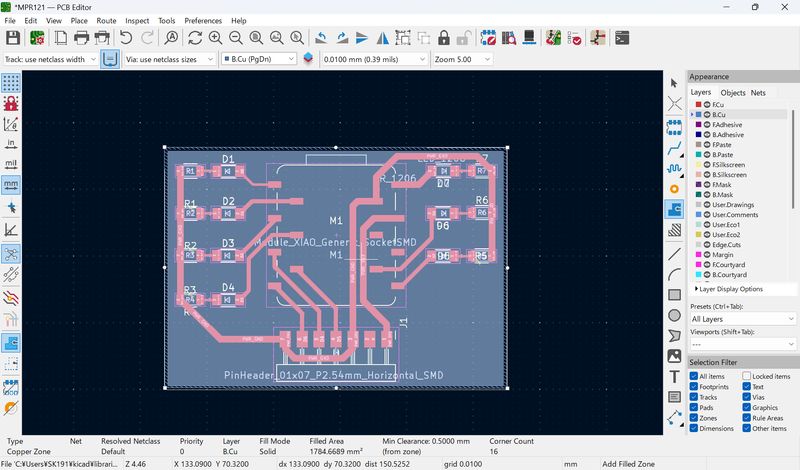This screenshot has width=800, height=470.
Task: Select the Add Via tool
Action: click(x=674, y=189)
